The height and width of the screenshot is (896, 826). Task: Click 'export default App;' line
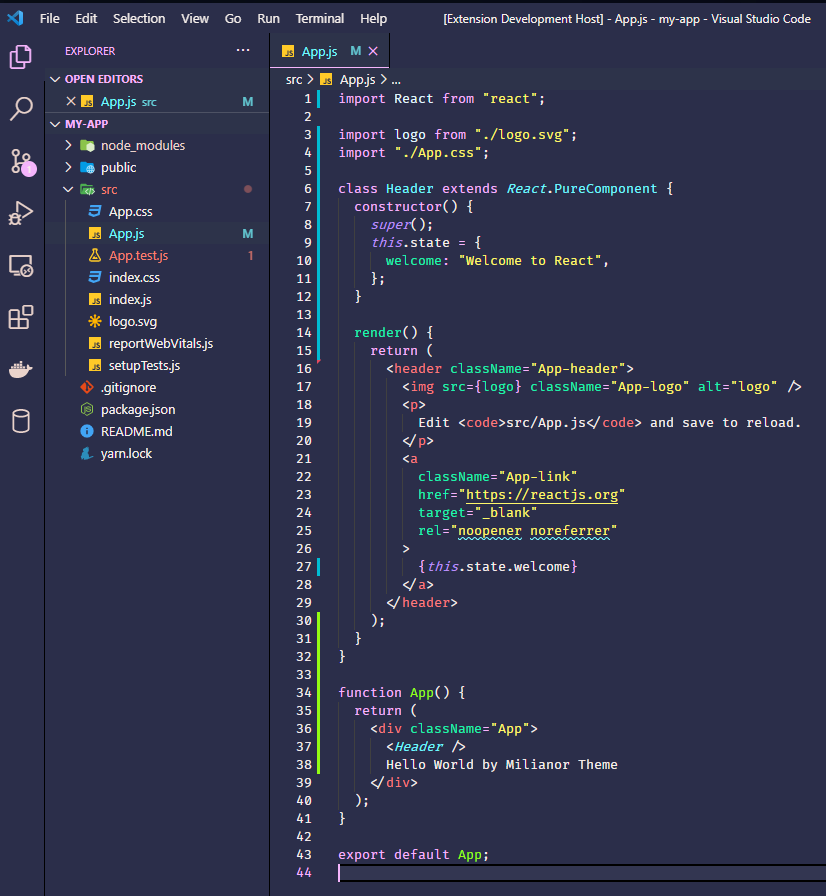[x=414, y=854]
